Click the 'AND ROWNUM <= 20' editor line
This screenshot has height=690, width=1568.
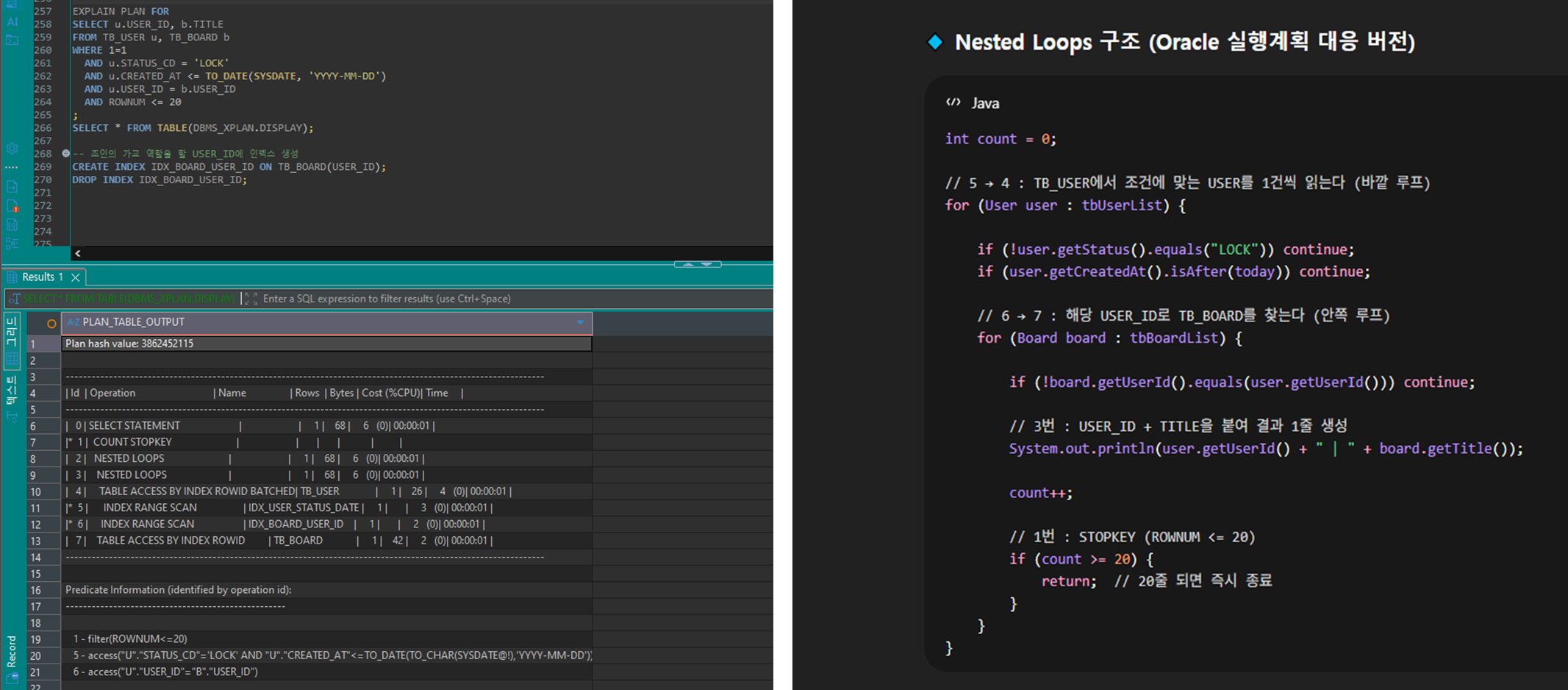coord(132,102)
